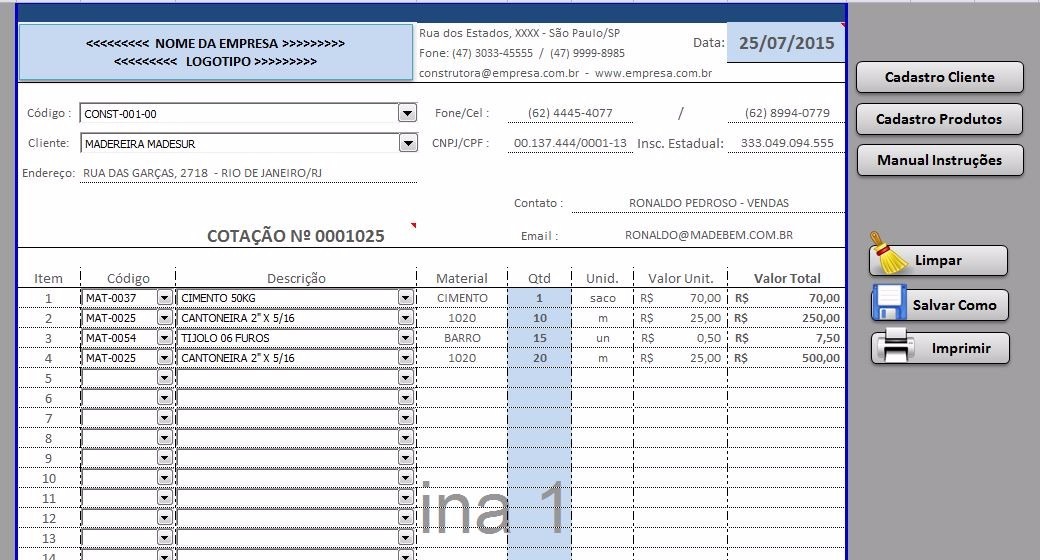Click the floppy disk save icon
Screen dimensions: 1040x560
[x=889, y=303]
